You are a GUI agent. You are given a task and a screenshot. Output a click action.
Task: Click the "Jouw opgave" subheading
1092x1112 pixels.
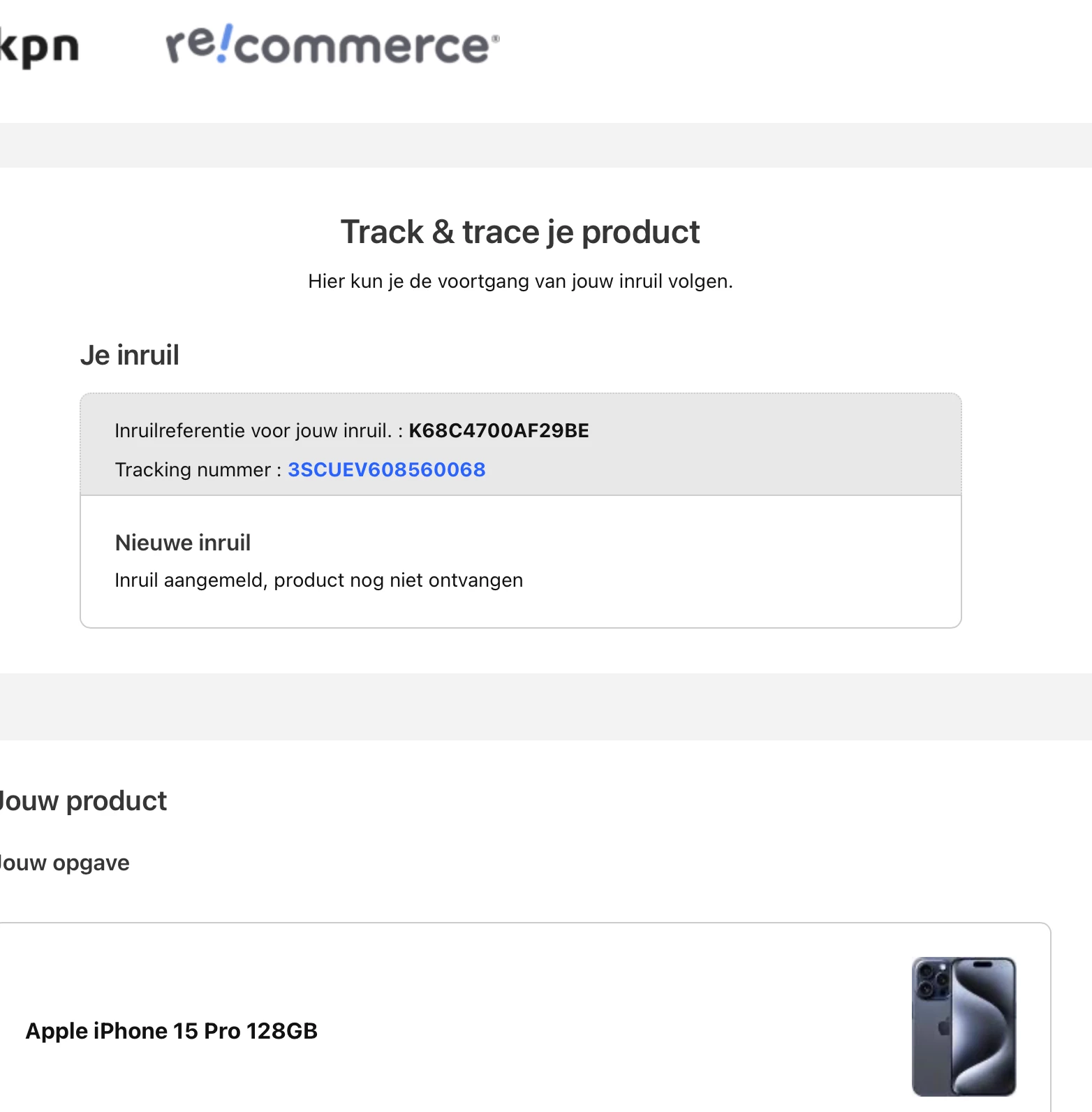point(64,863)
